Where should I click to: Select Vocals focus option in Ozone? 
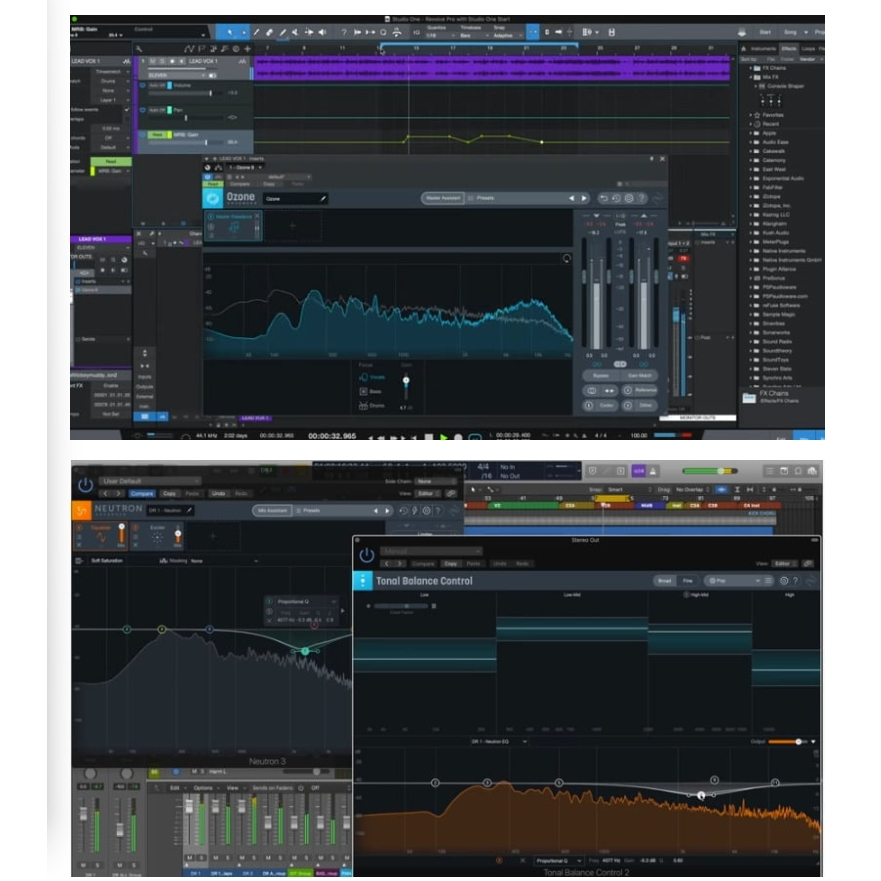point(373,377)
